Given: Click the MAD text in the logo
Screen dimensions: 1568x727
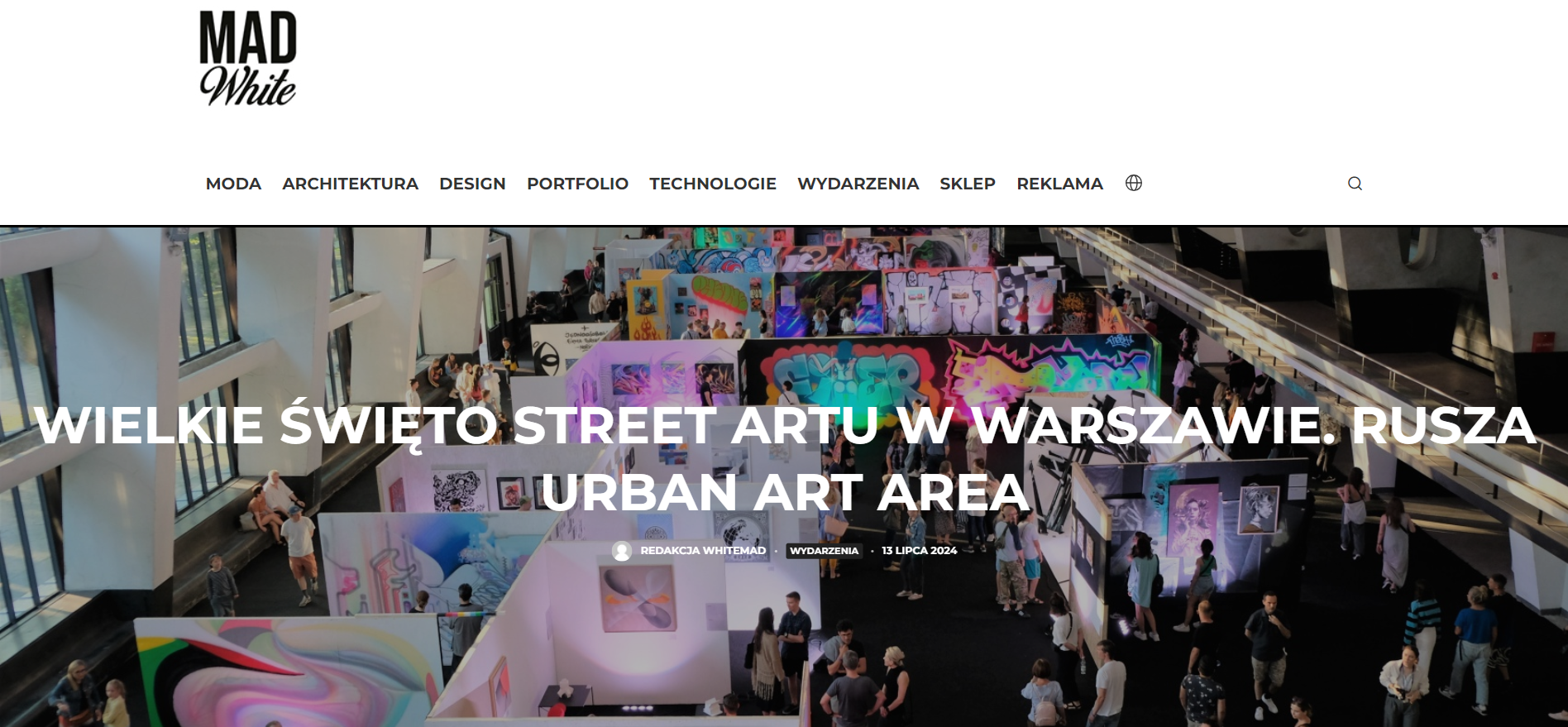Looking at the screenshot, I should (247, 37).
